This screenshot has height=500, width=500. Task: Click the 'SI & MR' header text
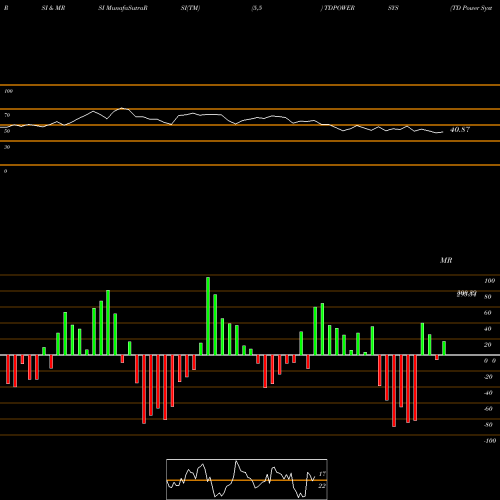point(53,8)
